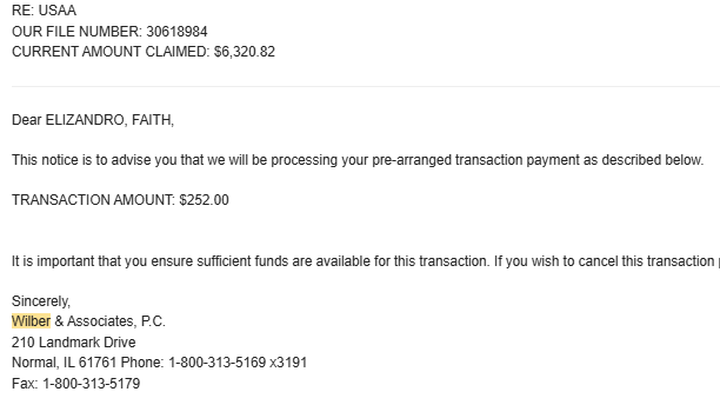Click the label CURRENT AMOUNT CLAIMED

click(x=111, y=51)
